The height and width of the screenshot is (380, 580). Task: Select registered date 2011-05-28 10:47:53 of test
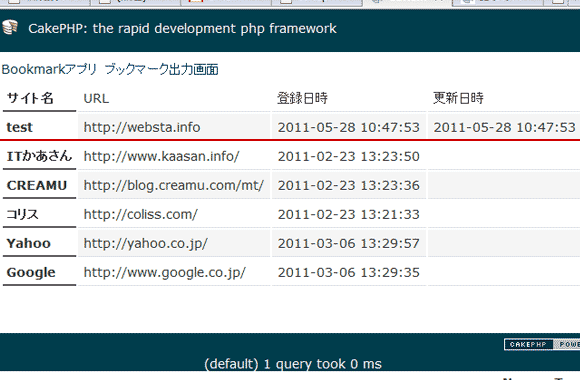click(349, 127)
